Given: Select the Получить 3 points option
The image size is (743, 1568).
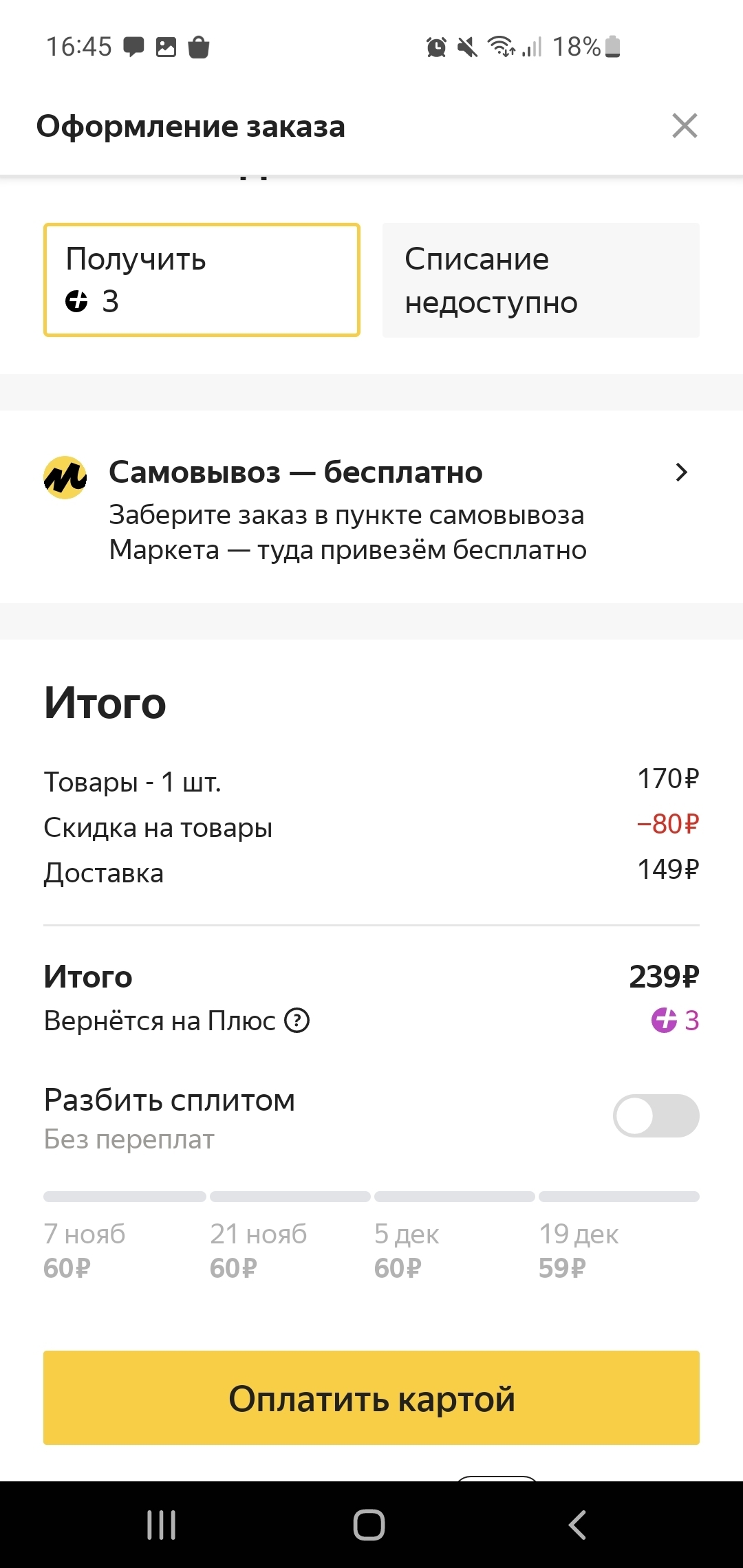Looking at the screenshot, I should 202,280.
